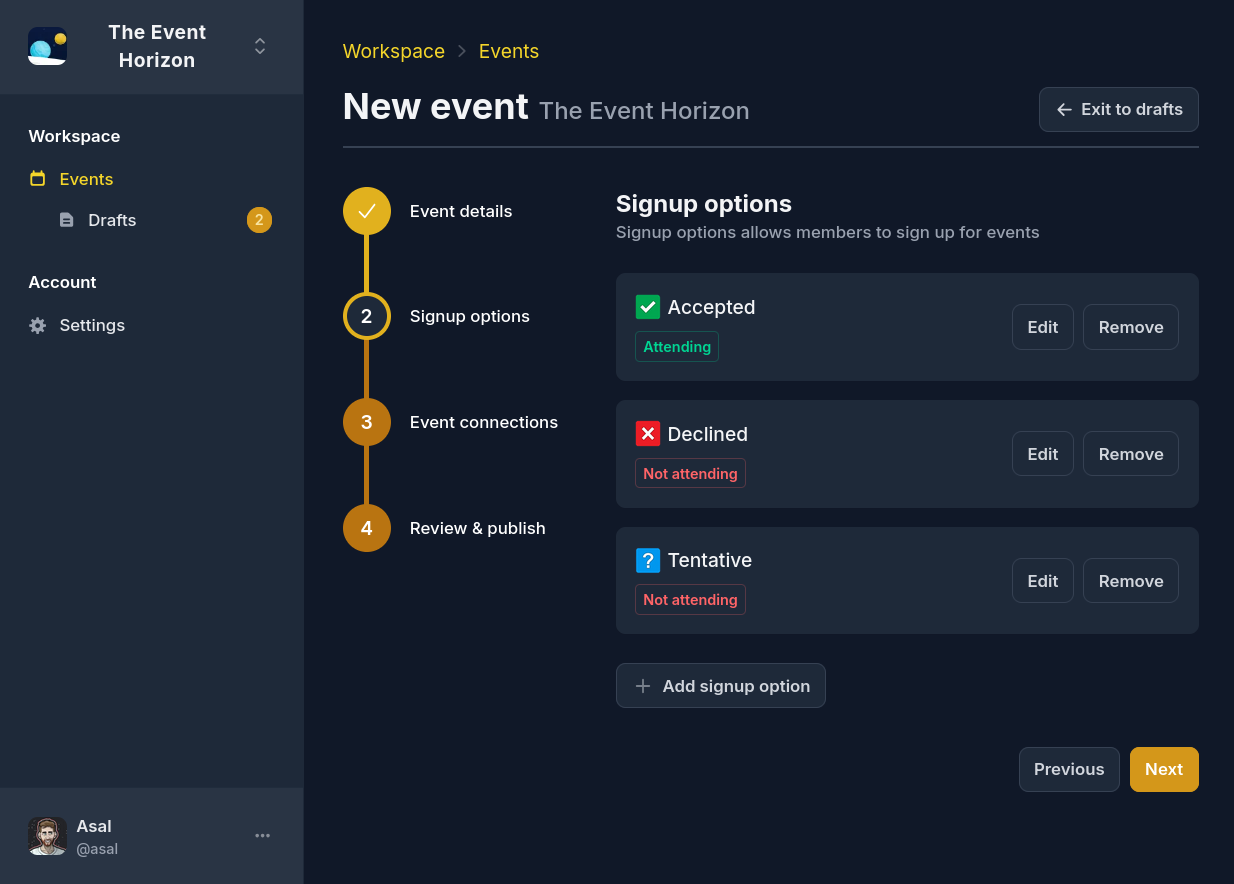The image size is (1234, 884).
Task: Open the account options ellipsis menu
Action: coord(262,835)
